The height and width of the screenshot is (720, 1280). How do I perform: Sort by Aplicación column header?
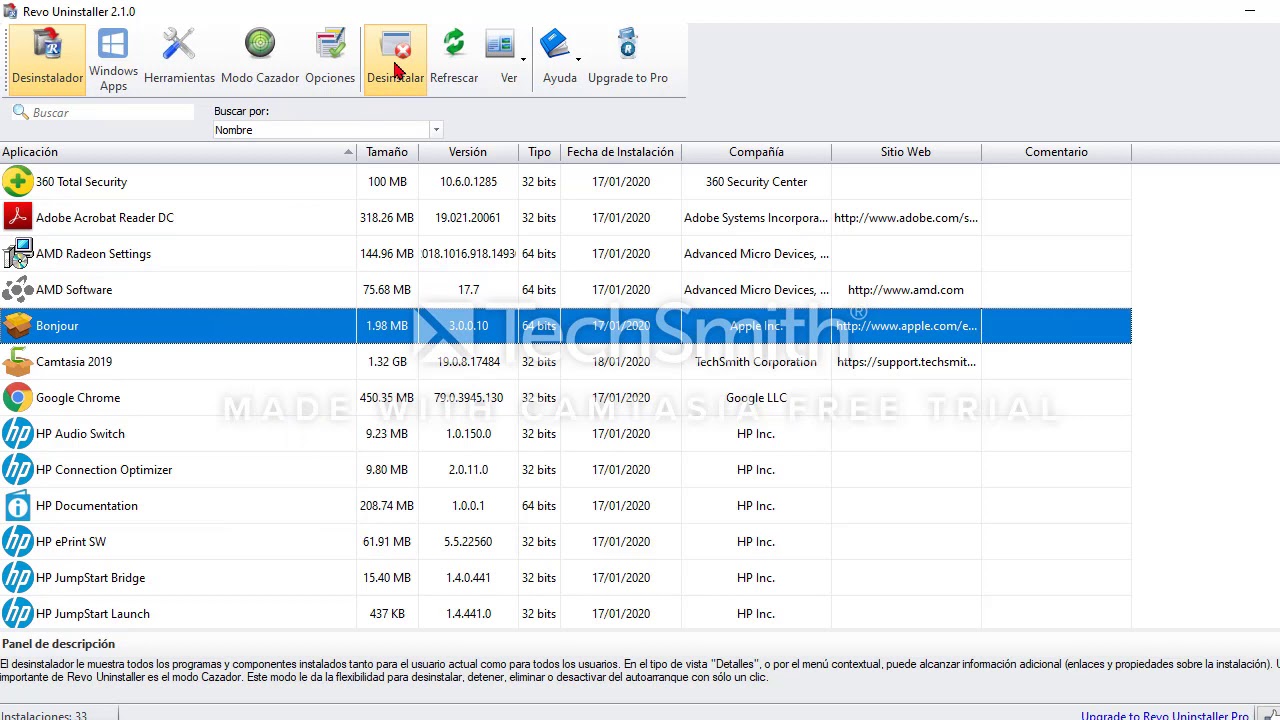[178, 152]
